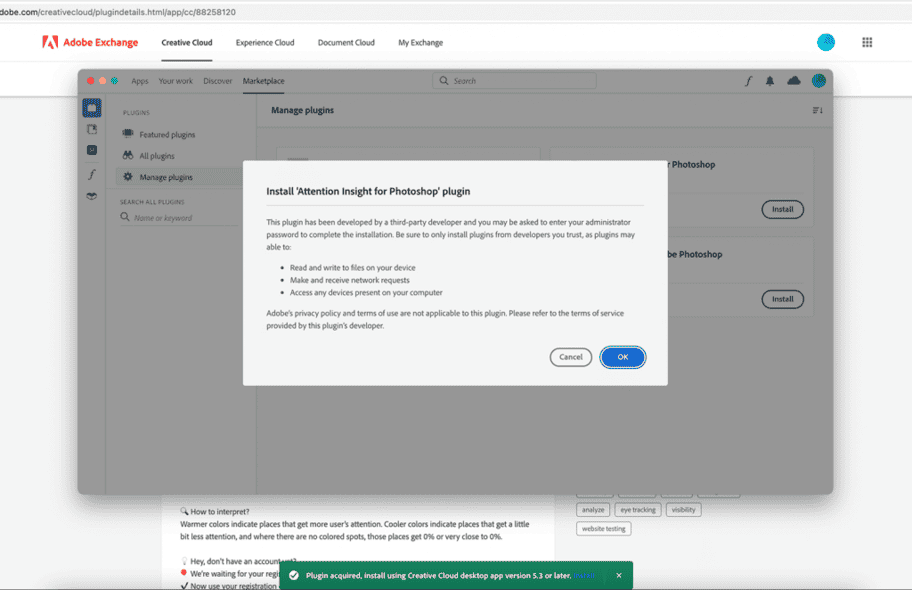This screenshot has width=912, height=590.
Task: Click 'Access any devices present on your computer'
Action: click(x=366, y=293)
